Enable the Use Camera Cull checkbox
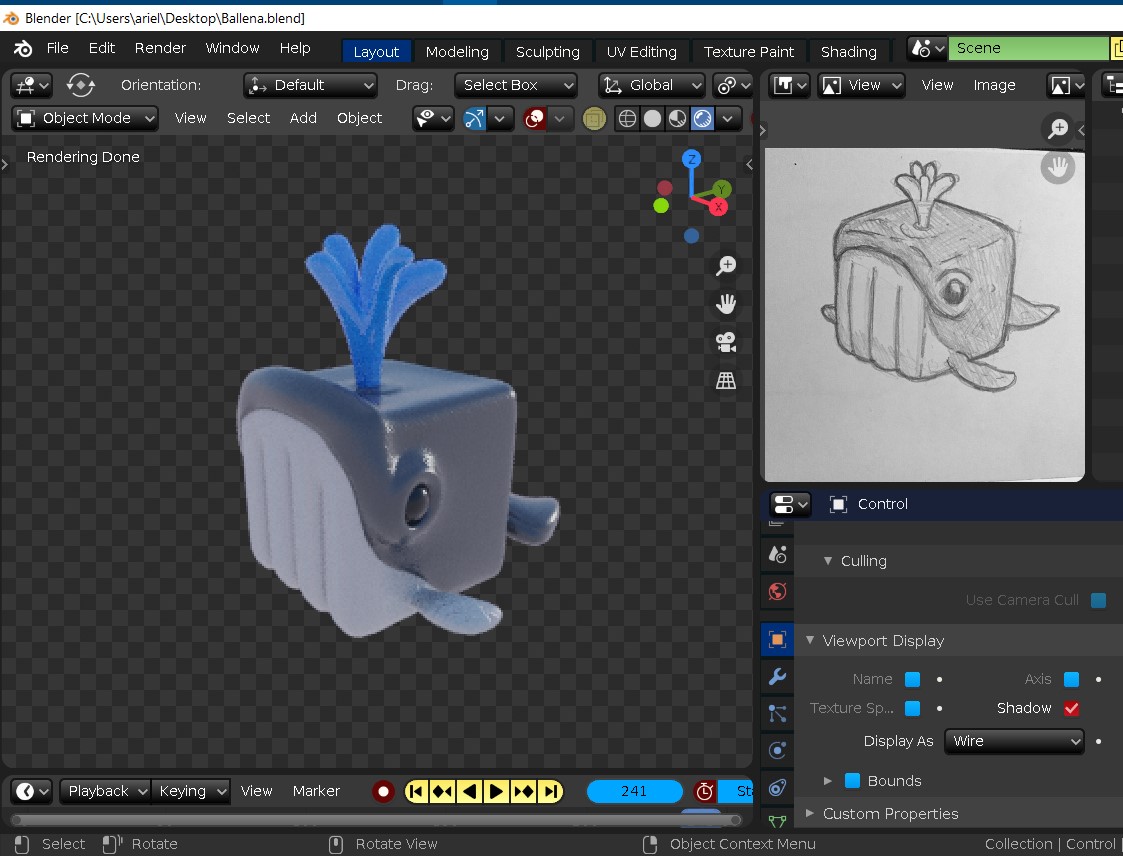This screenshot has width=1123, height=856. click(x=1098, y=600)
